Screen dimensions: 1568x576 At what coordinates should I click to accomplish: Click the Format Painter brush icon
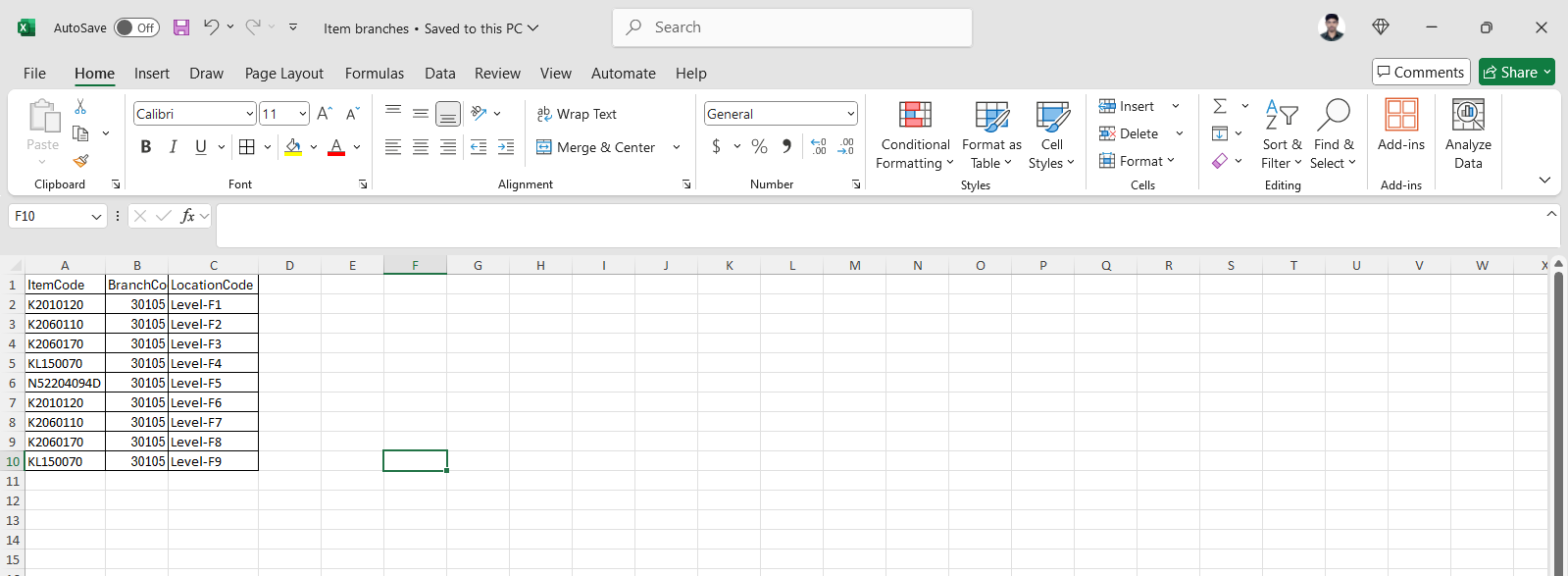80,160
